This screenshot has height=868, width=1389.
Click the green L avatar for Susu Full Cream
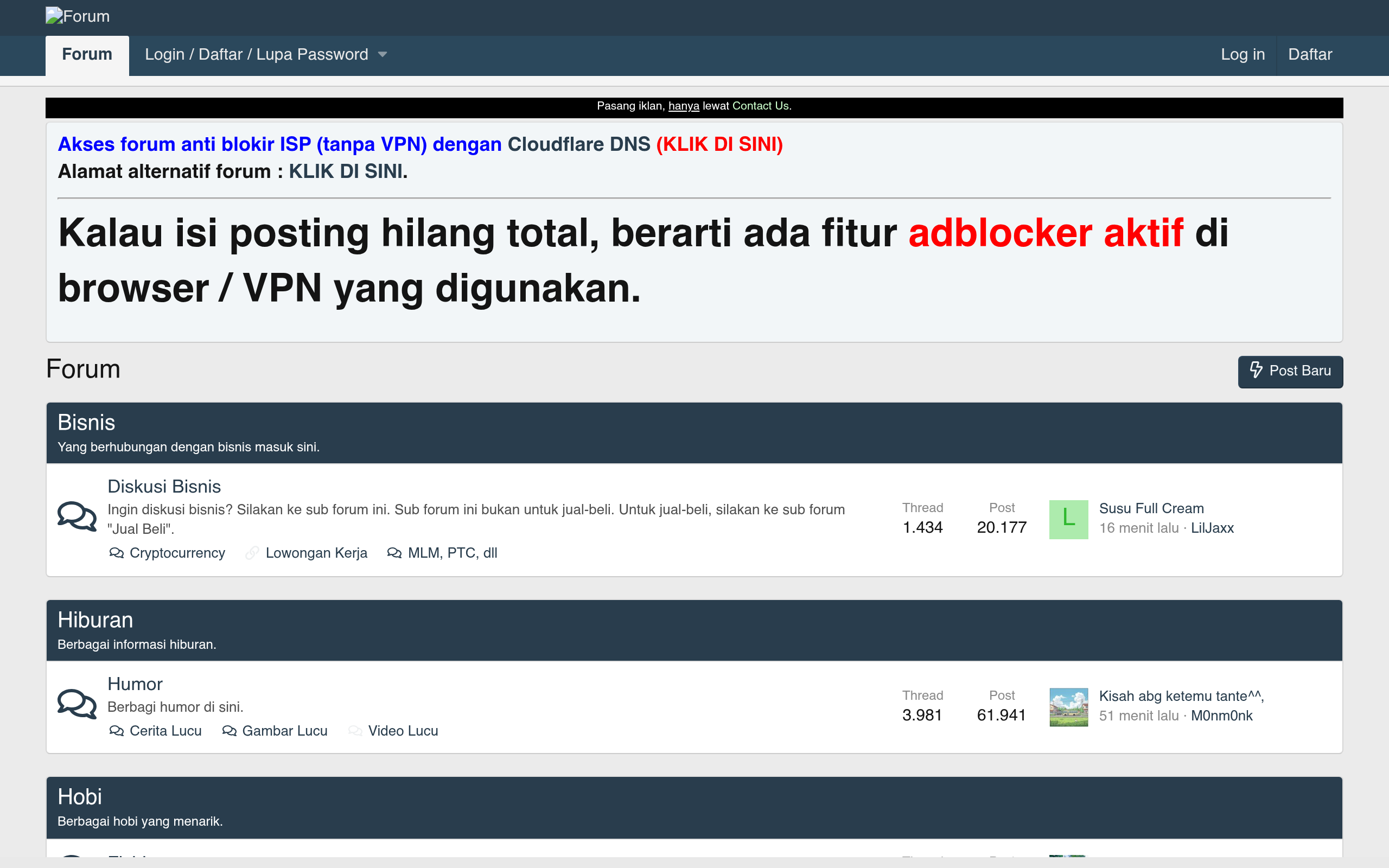1068,519
